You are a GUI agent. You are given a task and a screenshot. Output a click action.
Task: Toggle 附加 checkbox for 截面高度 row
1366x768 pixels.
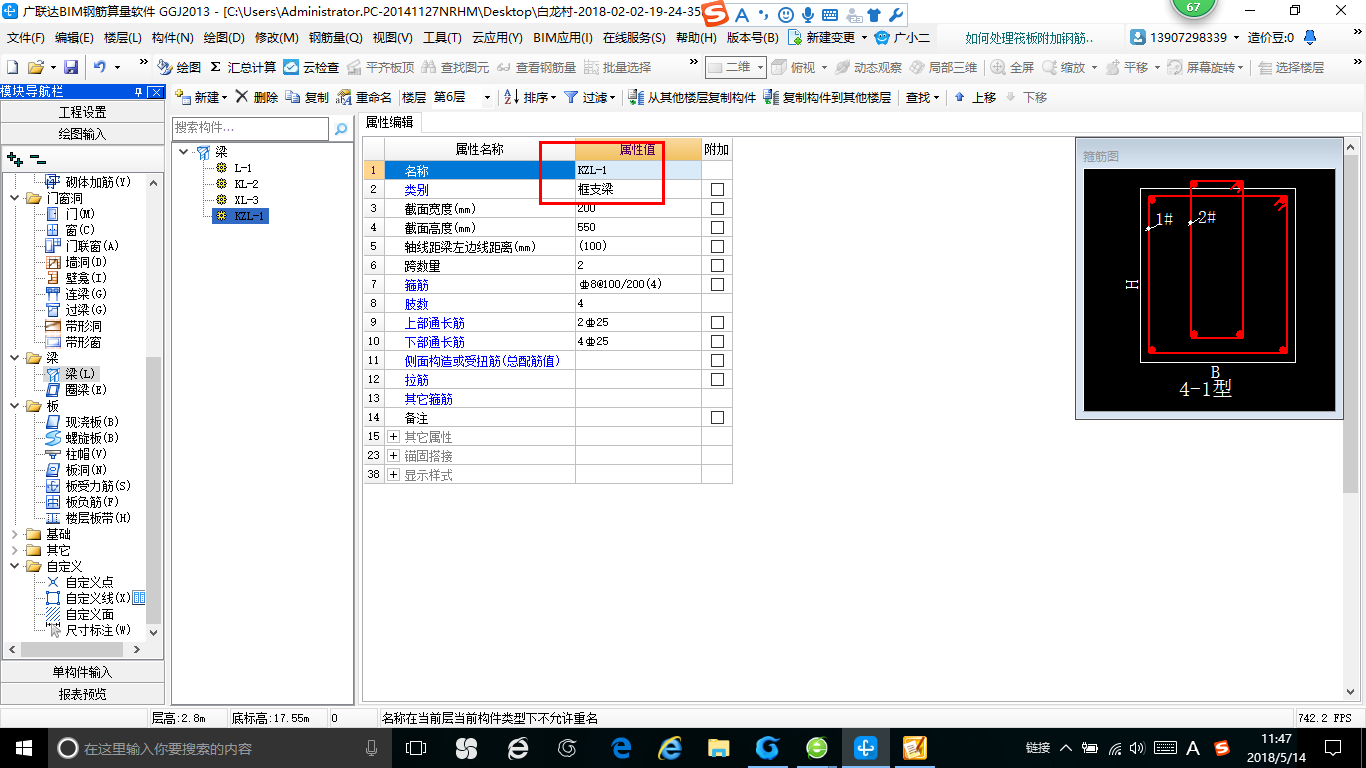[717, 228]
